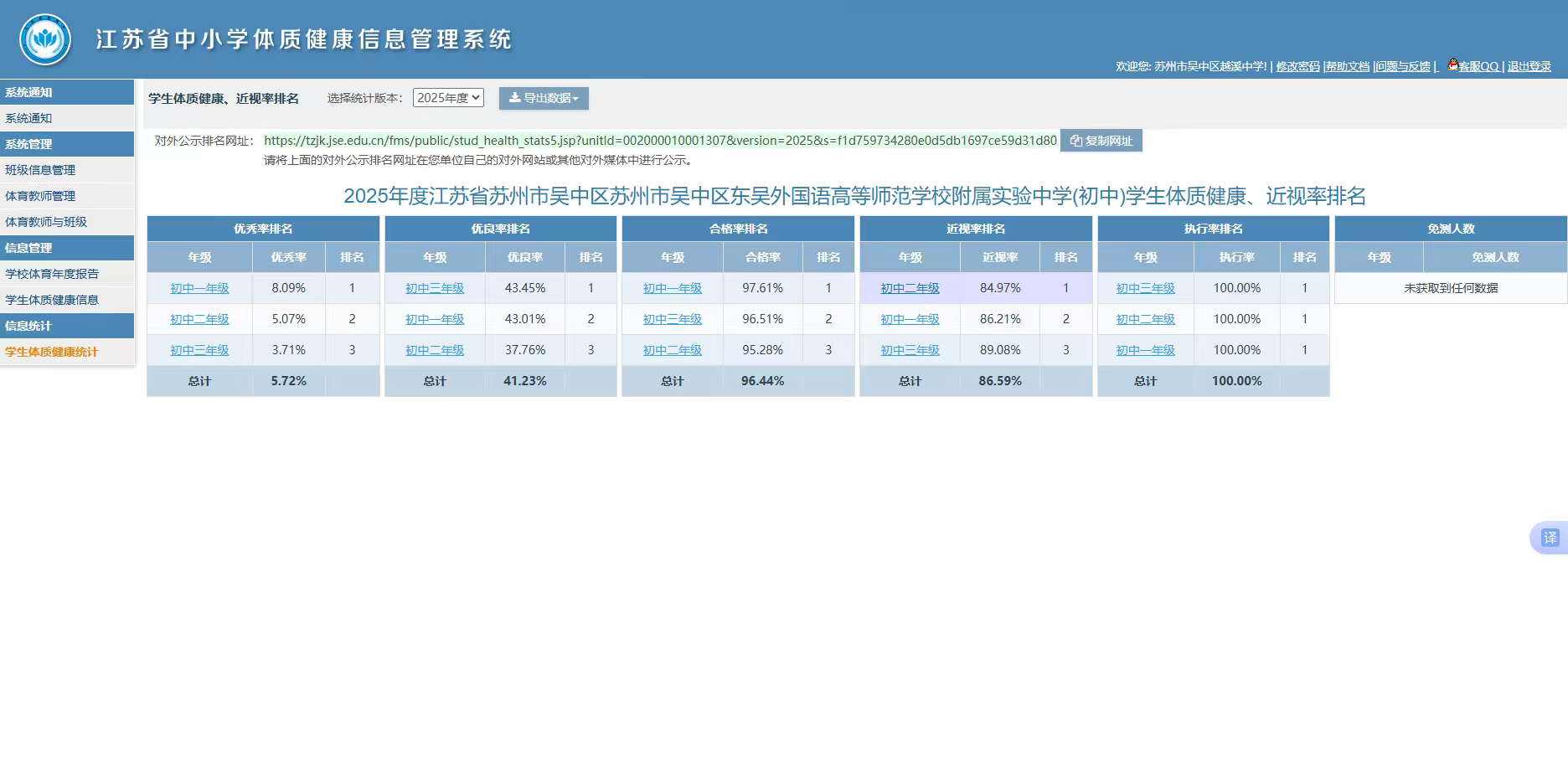The height and width of the screenshot is (783, 1568).
Task: Open 初中一年级 link in 优秀率排名 table
Action: click(x=199, y=288)
